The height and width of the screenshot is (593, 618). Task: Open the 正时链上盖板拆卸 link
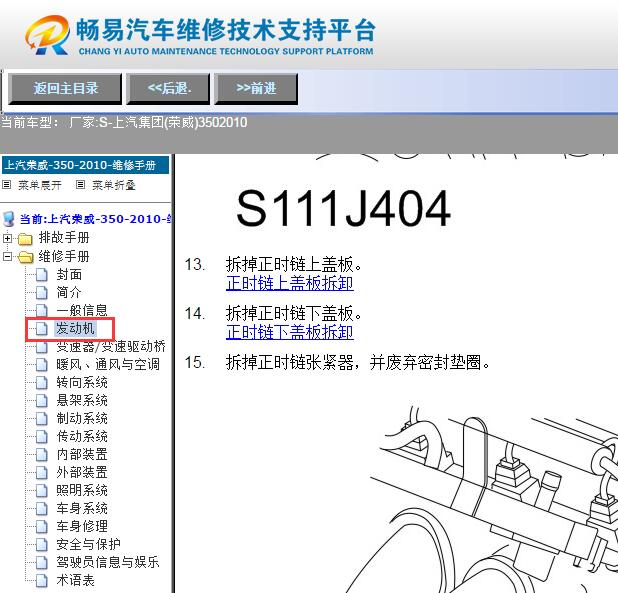290,283
